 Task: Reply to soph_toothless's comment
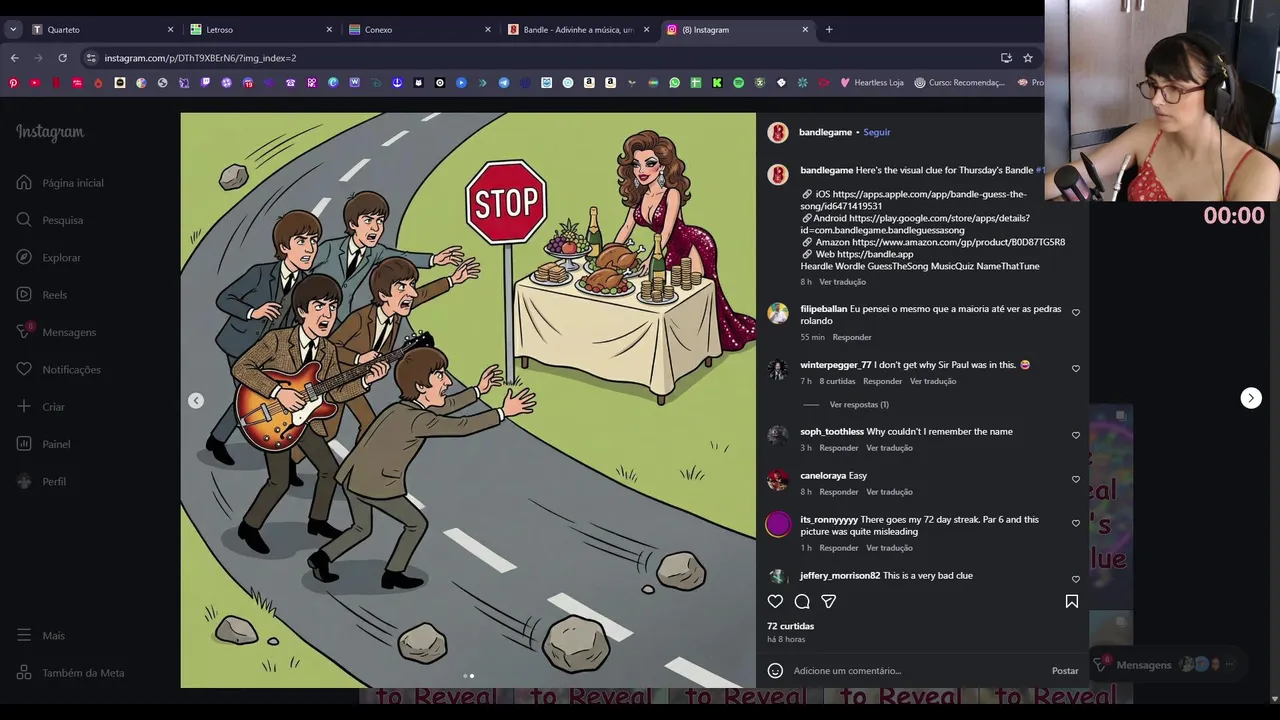coord(839,448)
